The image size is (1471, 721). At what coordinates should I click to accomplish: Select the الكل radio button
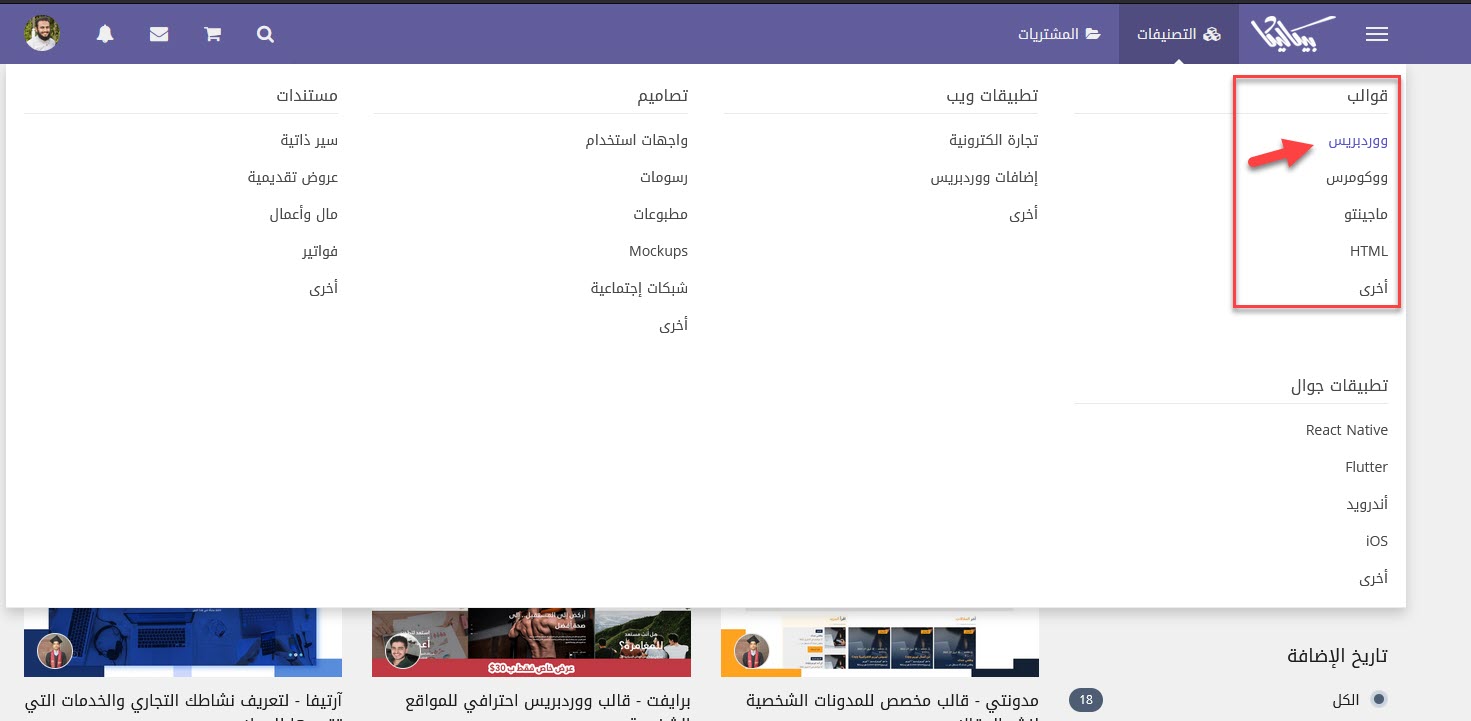1380,700
